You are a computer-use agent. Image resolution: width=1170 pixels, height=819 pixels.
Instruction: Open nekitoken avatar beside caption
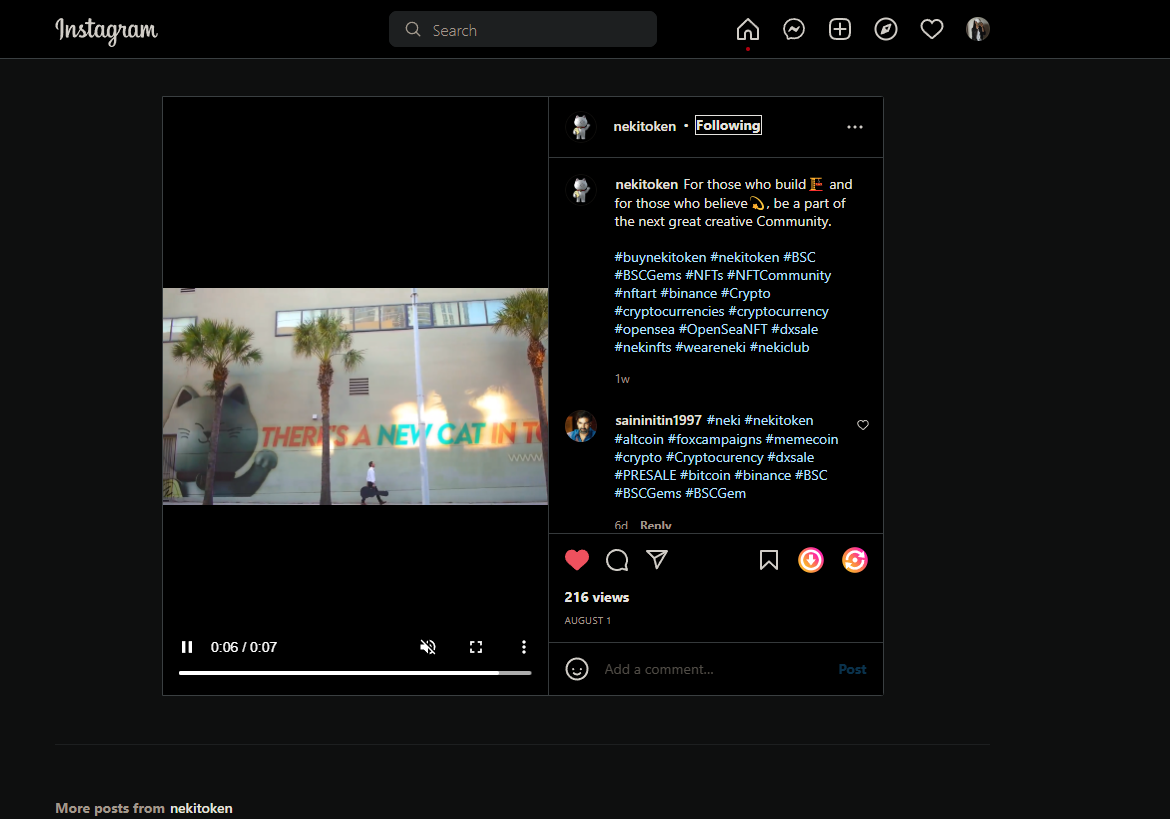581,189
